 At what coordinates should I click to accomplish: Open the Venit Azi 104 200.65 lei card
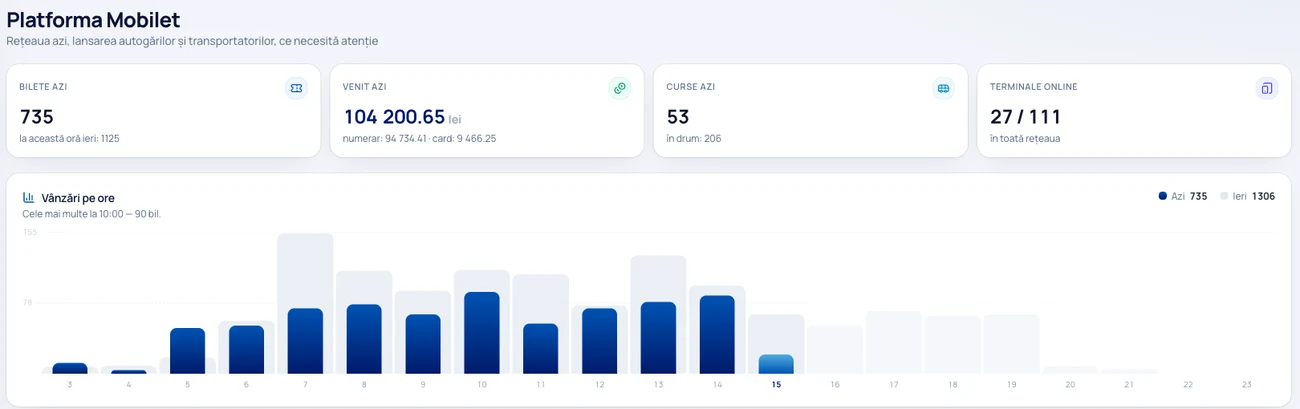point(487,111)
